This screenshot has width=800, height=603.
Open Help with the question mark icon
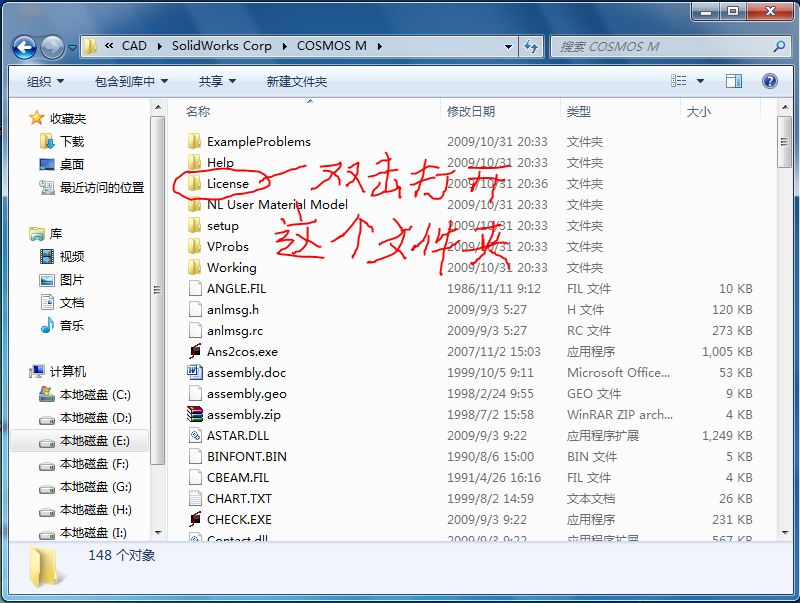pos(770,81)
